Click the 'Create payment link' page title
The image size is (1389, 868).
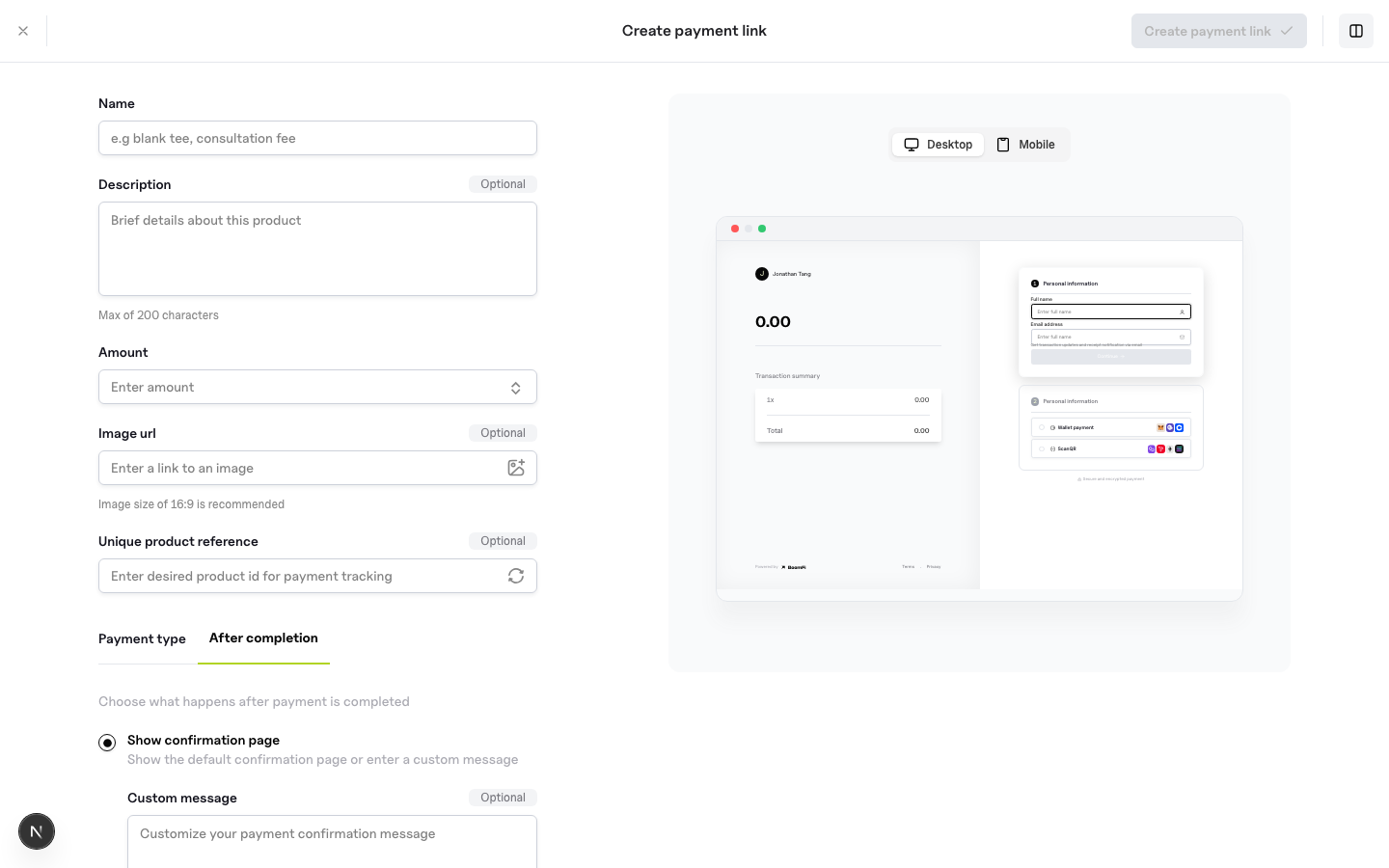click(694, 31)
